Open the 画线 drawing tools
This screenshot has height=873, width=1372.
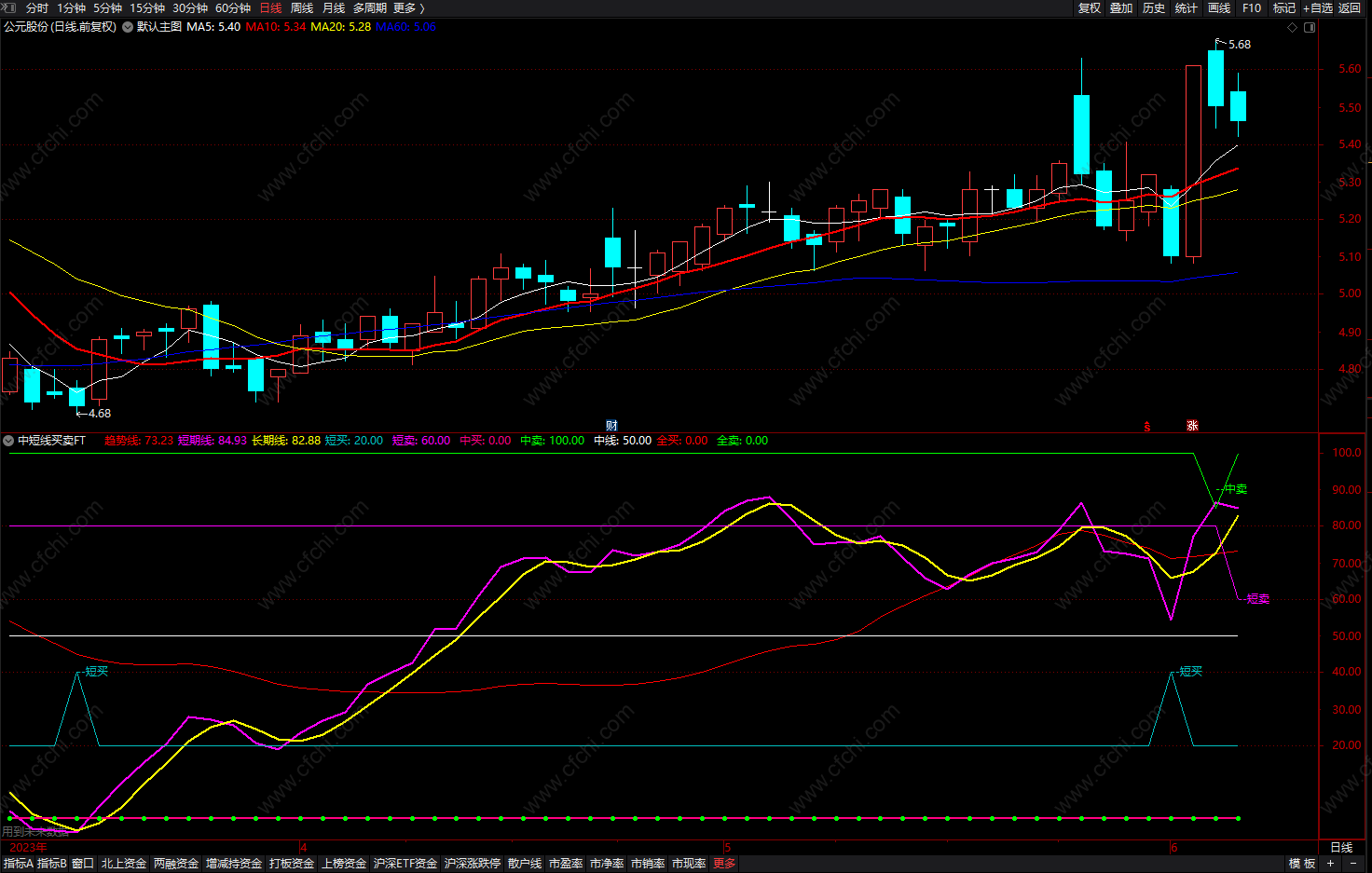pos(1219,7)
